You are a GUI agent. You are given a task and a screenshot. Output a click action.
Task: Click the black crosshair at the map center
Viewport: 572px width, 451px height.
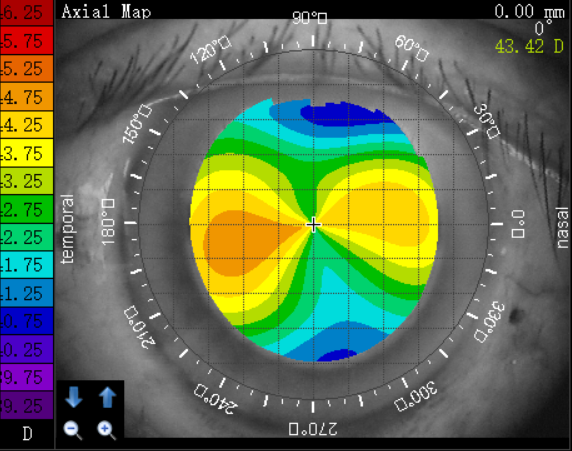click(x=313, y=225)
